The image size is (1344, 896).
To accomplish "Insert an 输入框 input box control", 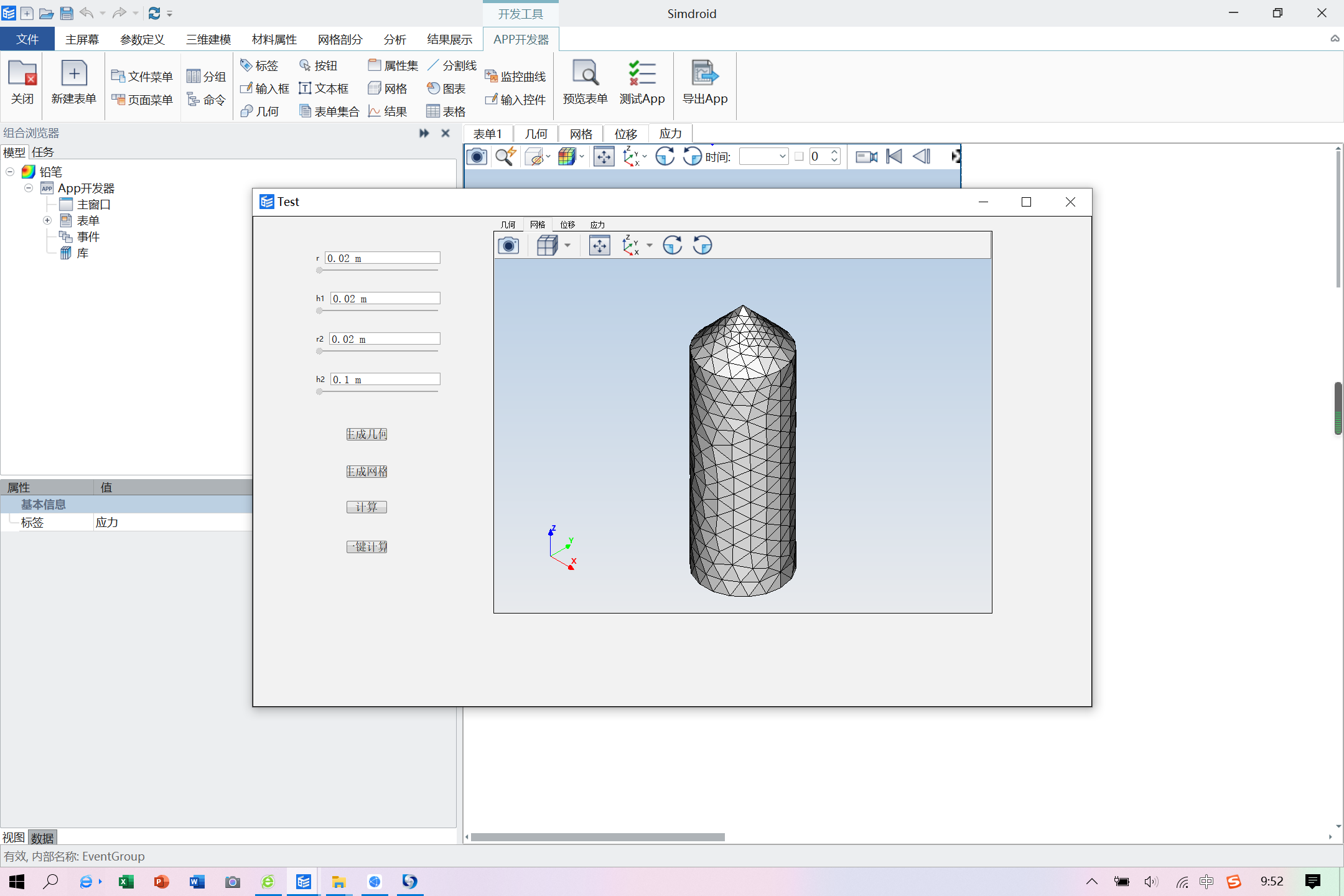I will pos(264,88).
